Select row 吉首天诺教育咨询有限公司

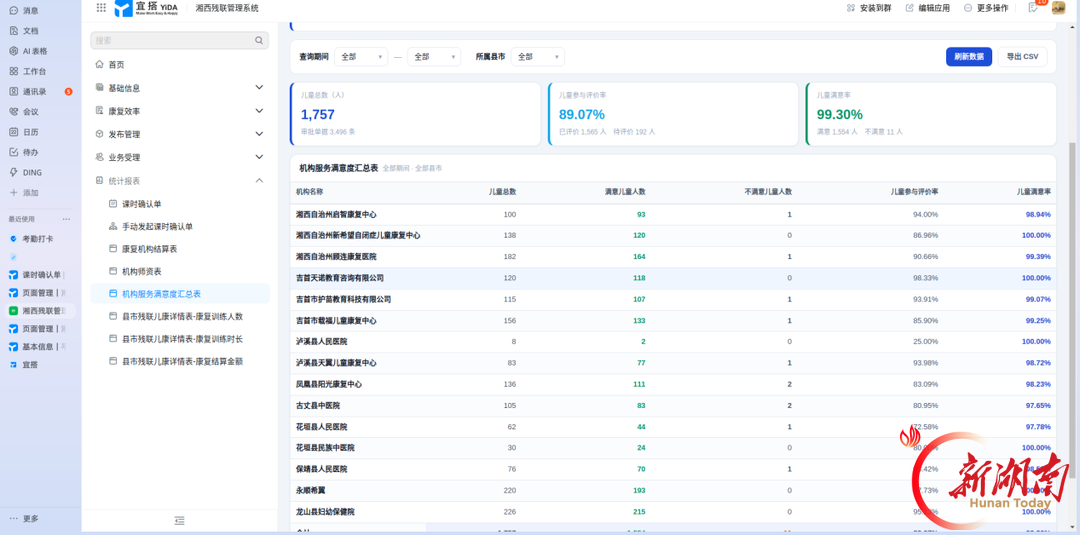tap(673, 278)
